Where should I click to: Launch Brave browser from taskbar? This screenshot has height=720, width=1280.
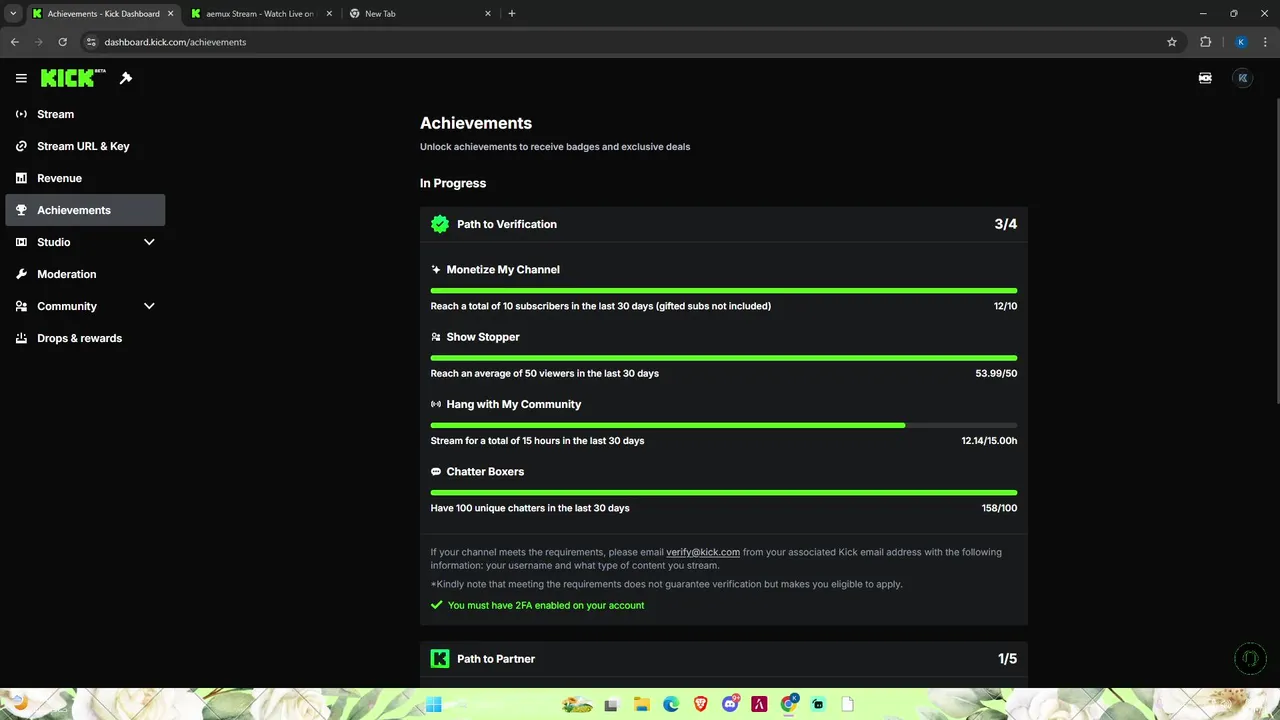[x=701, y=704]
